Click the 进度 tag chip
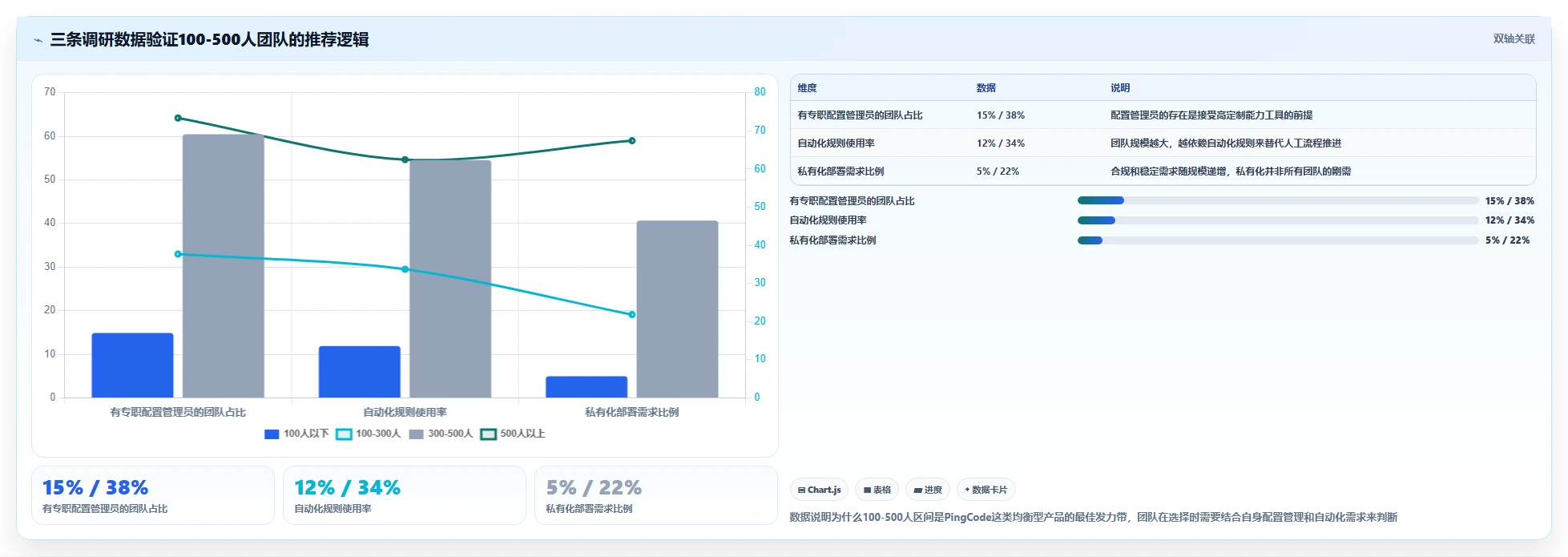The width and height of the screenshot is (1568, 557). 928,490
